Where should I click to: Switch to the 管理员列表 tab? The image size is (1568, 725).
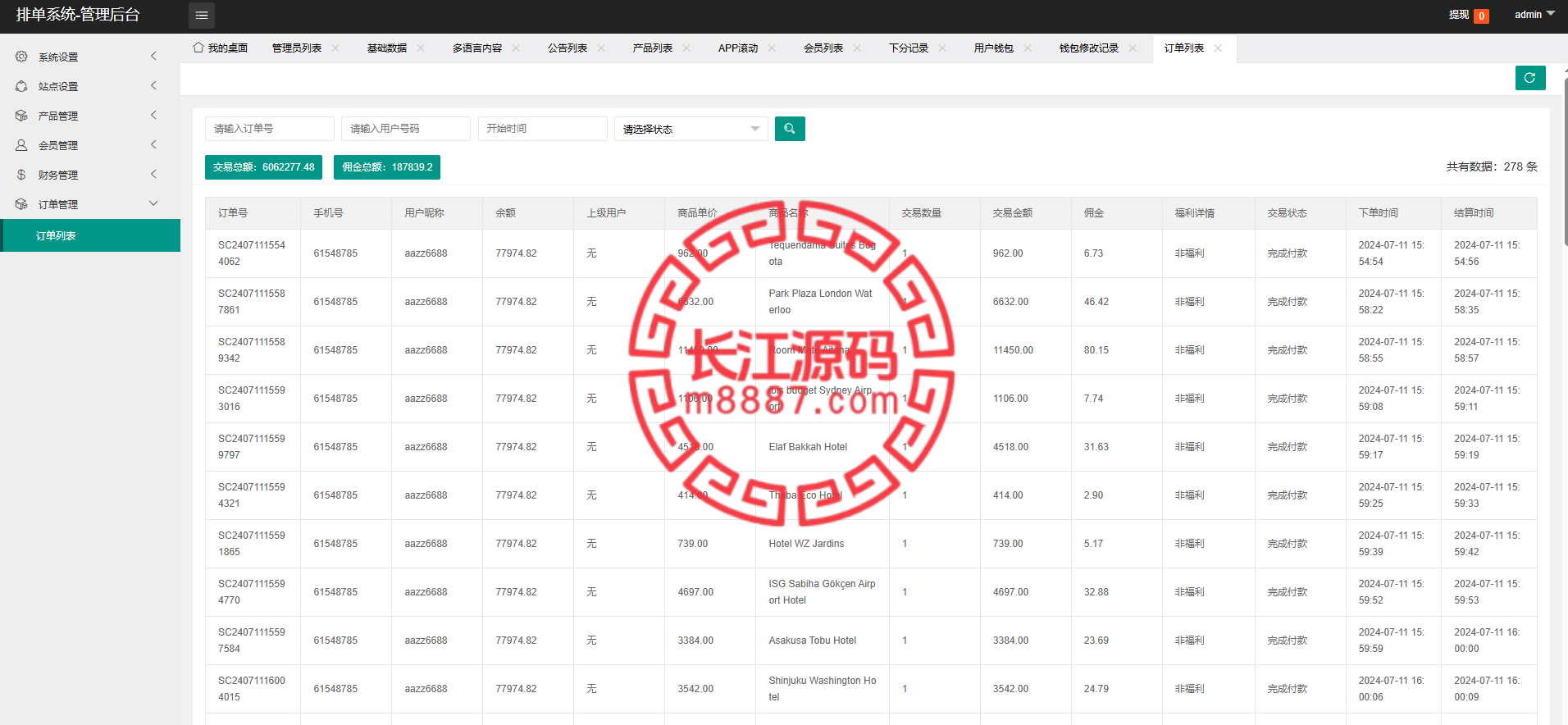pyautogui.click(x=297, y=48)
